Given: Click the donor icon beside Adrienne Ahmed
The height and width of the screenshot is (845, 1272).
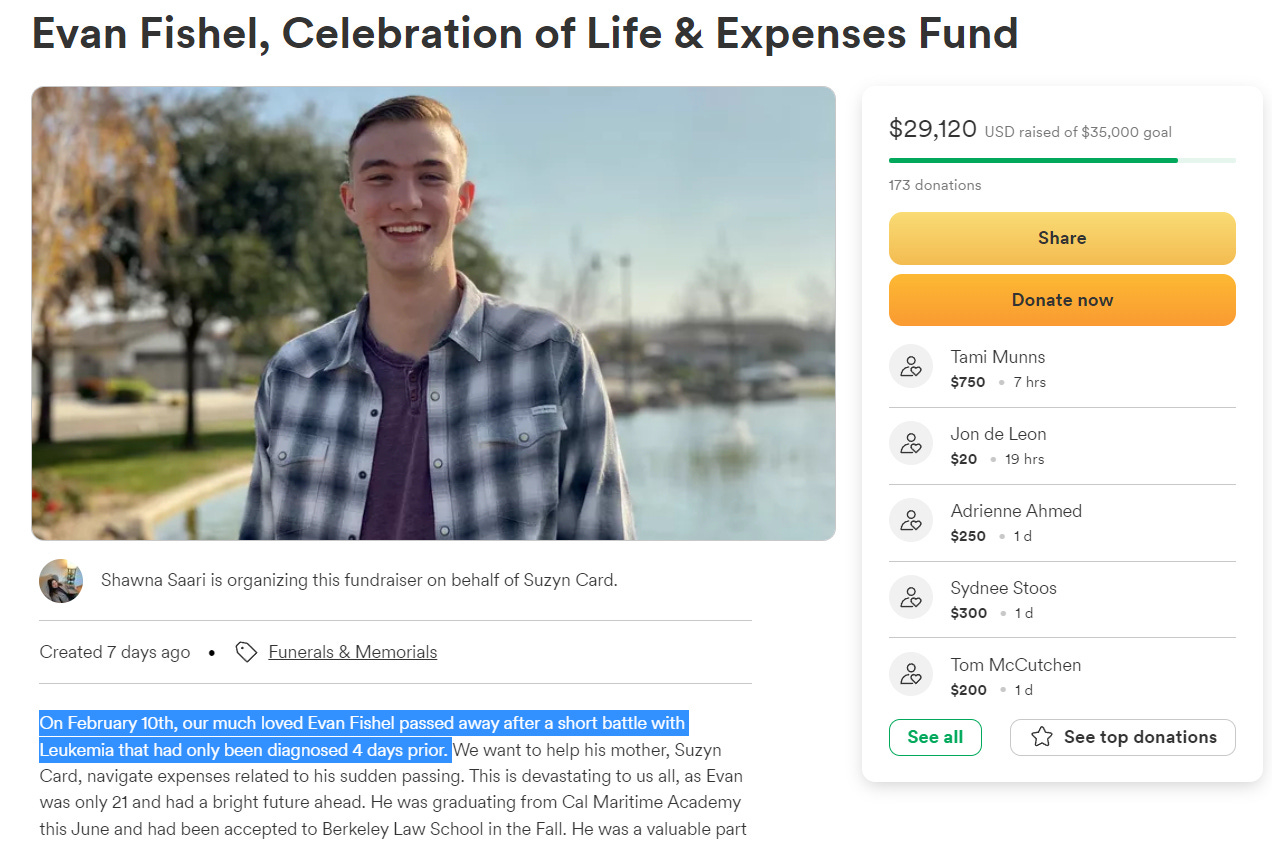Looking at the screenshot, I should [911, 520].
